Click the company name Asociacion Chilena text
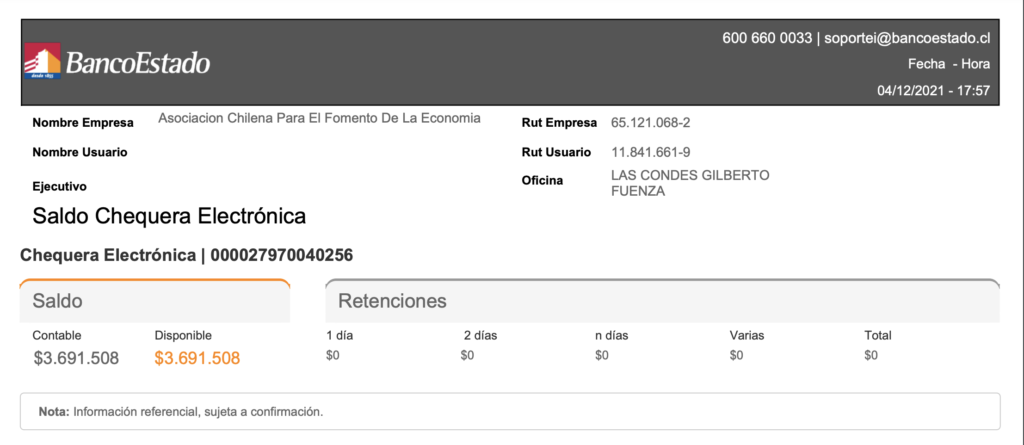 (319, 118)
